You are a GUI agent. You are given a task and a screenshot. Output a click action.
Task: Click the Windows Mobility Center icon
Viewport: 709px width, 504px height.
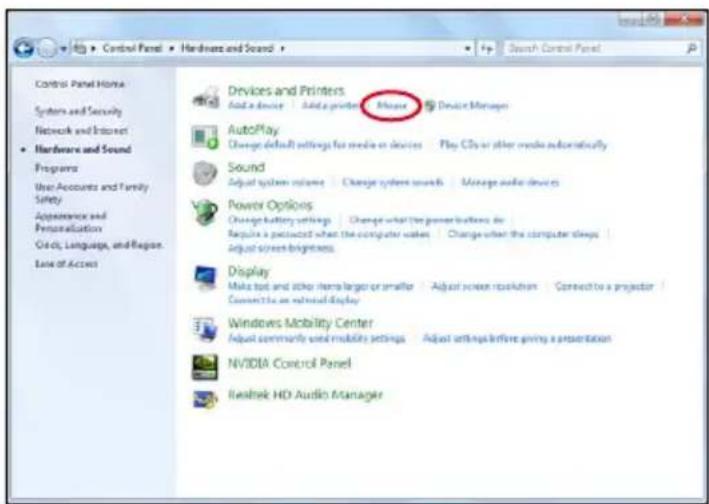205,330
